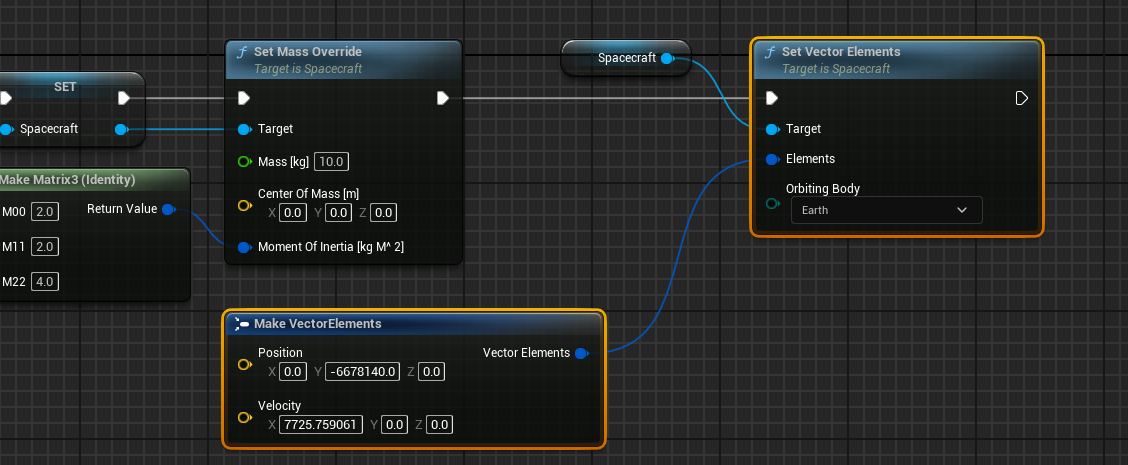
Task: Click the Velocity input pin
Action: [244, 418]
